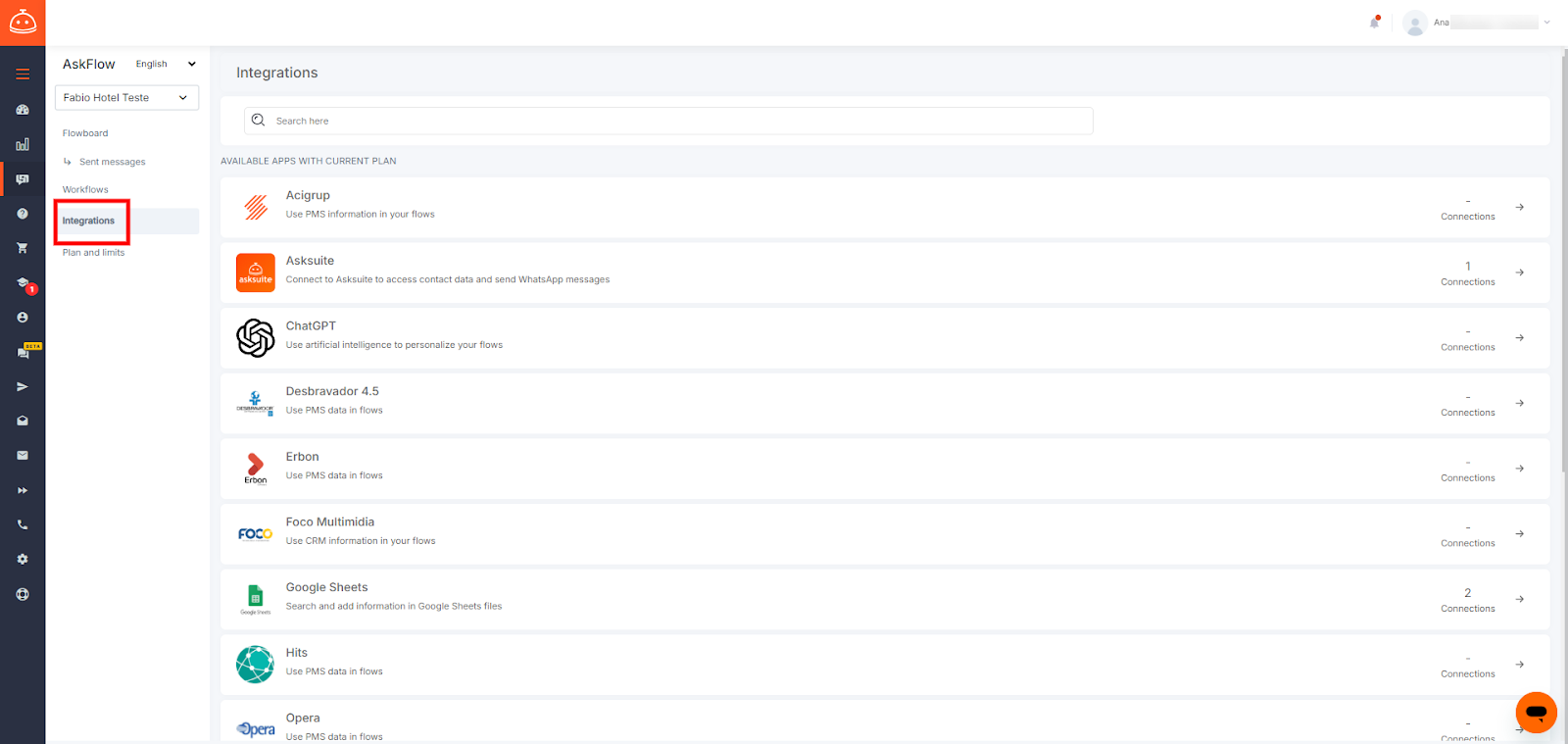Open the graduation cap icon with badge
The height and width of the screenshot is (744, 1568).
coord(23,283)
